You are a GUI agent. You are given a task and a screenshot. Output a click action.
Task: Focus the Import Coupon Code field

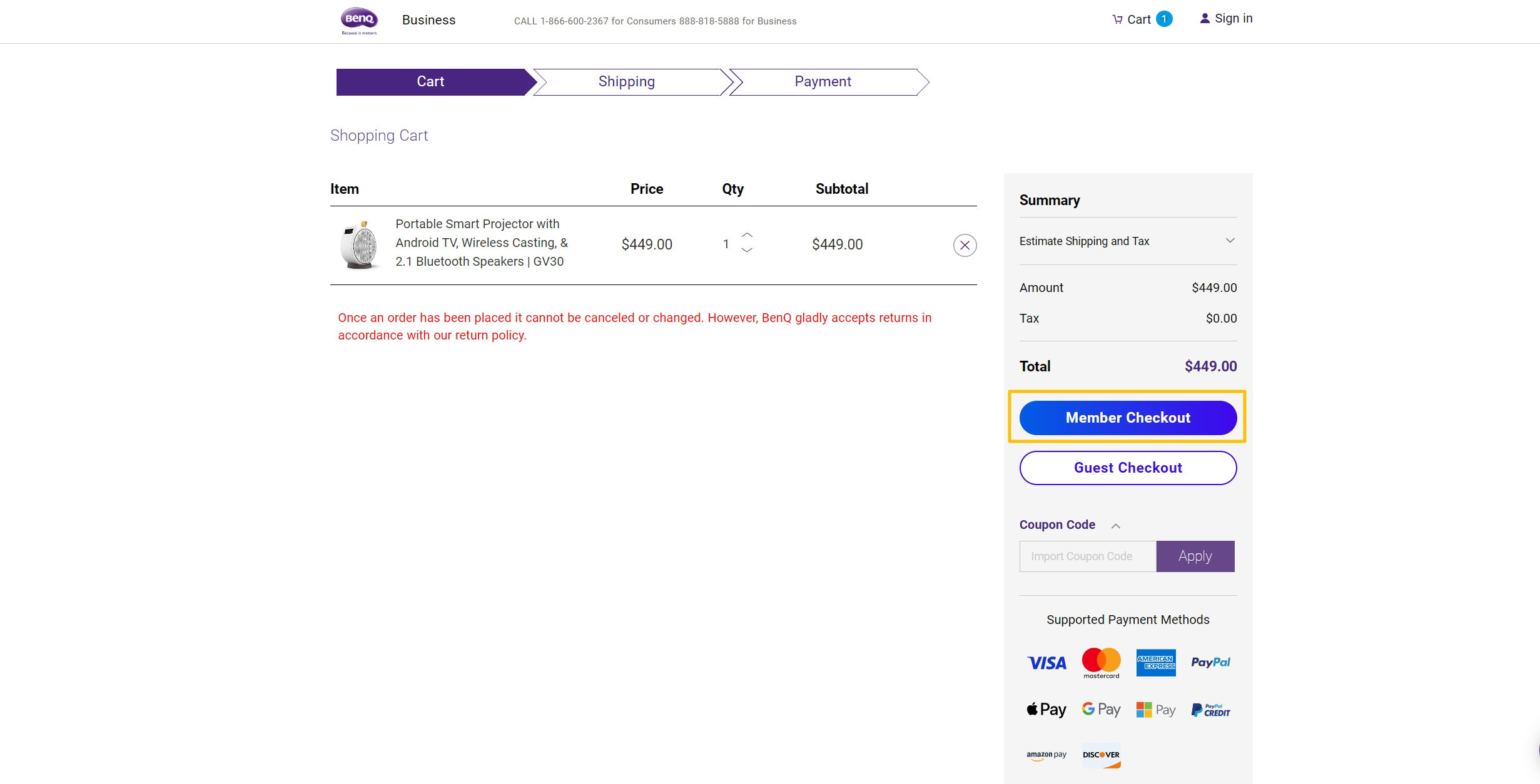point(1088,556)
